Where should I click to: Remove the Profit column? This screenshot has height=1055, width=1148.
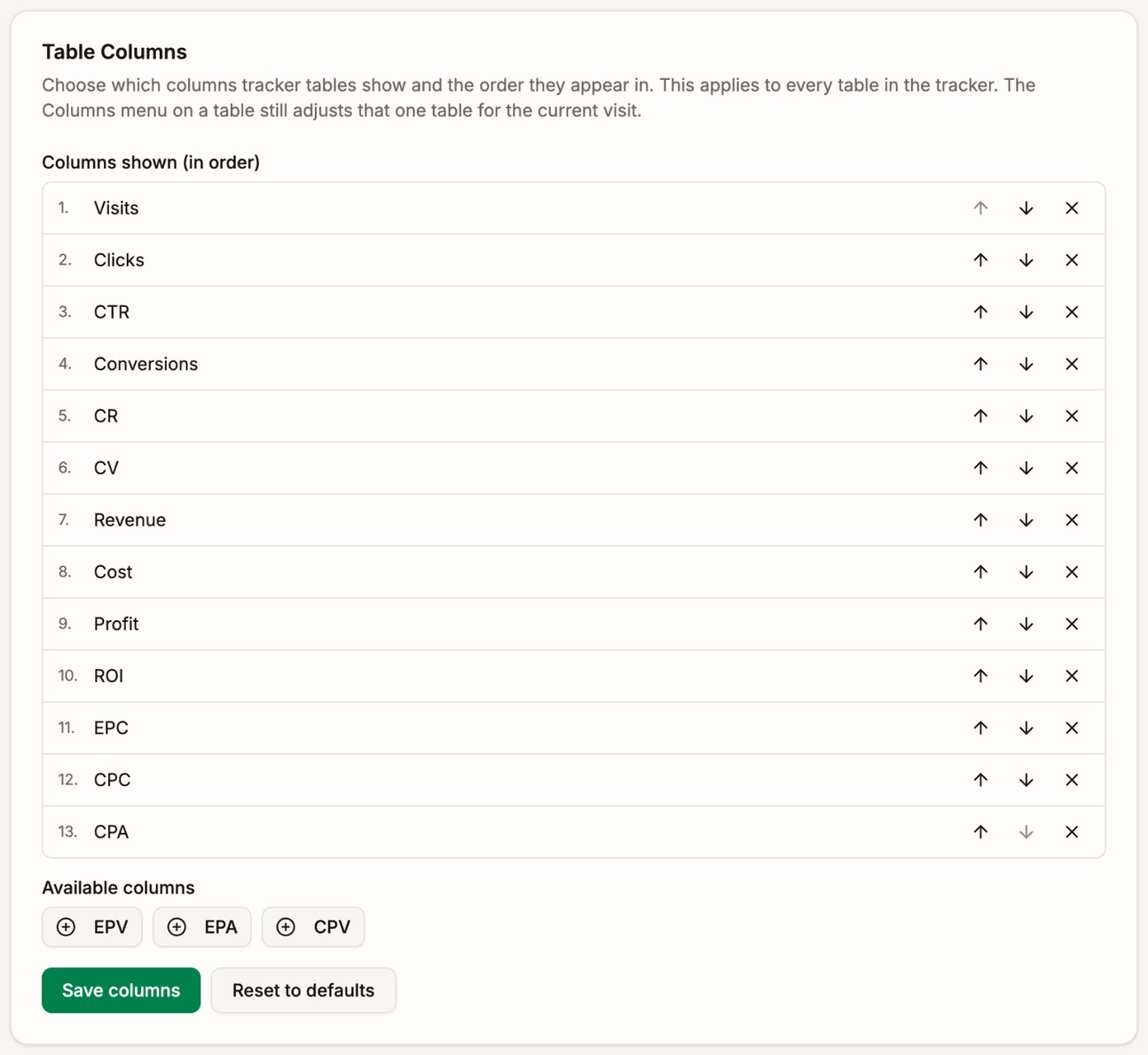click(1072, 624)
